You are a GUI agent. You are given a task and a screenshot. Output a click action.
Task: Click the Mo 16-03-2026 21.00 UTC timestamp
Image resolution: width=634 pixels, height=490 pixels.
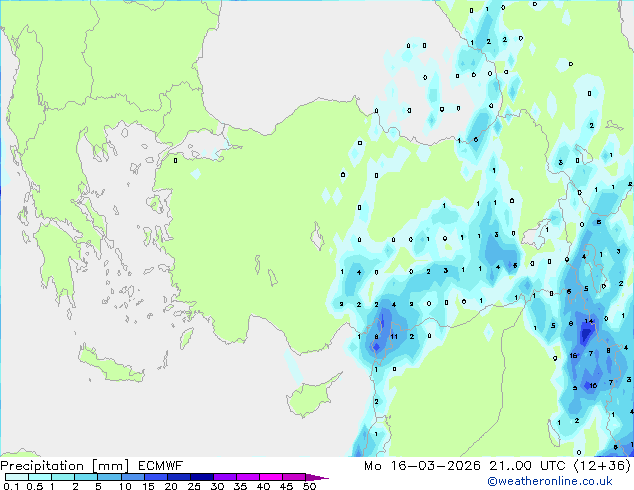465,466
